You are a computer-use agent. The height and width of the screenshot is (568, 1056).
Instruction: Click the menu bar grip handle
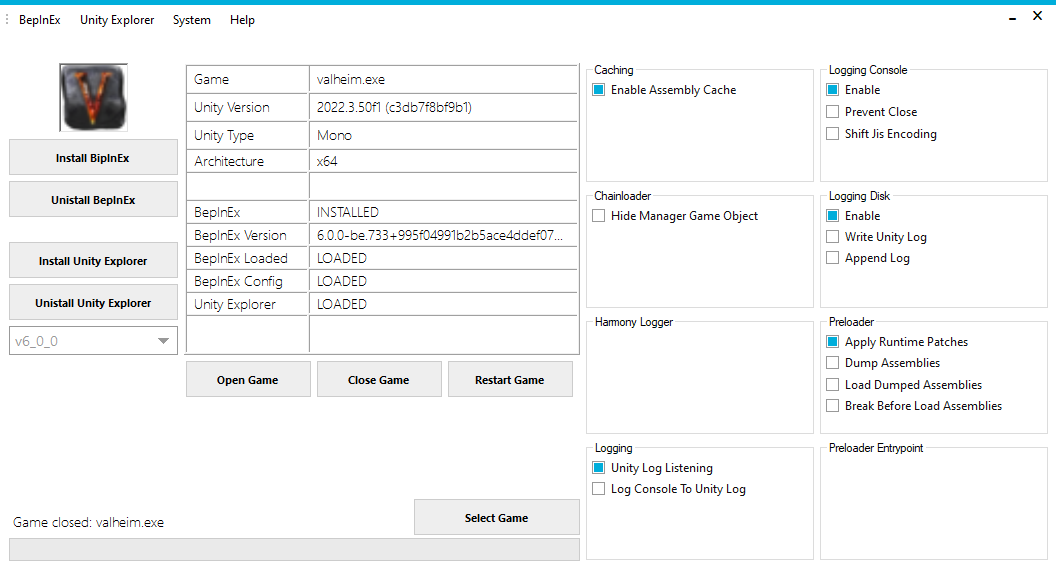click(x=7, y=20)
